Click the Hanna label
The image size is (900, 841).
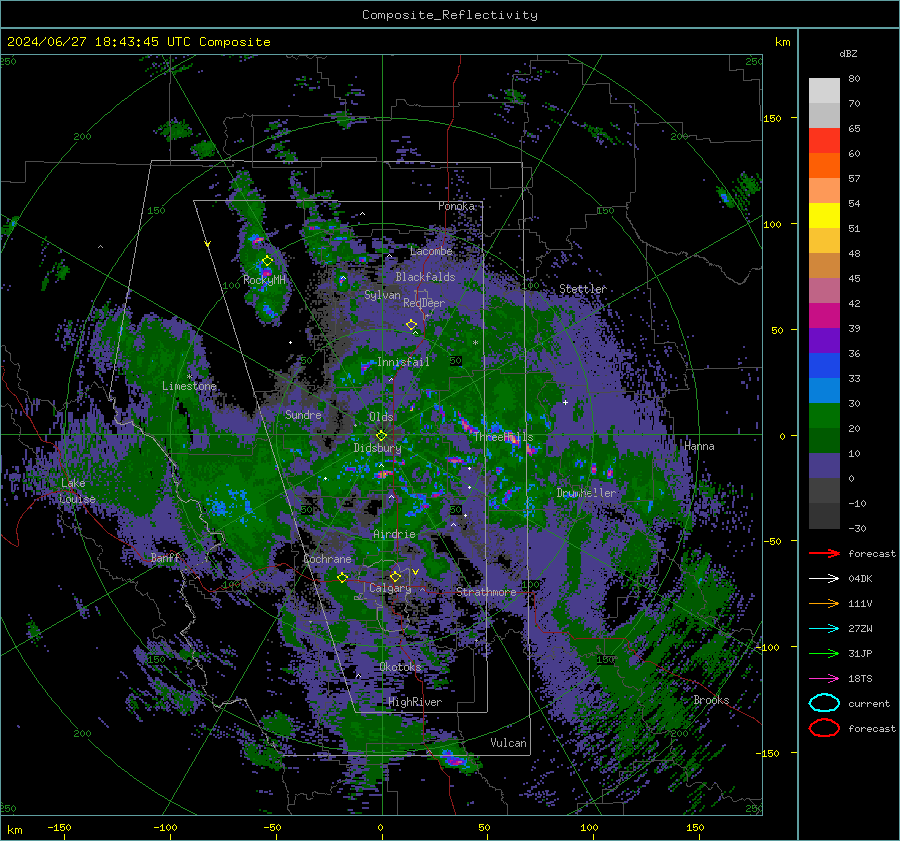pos(699,445)
